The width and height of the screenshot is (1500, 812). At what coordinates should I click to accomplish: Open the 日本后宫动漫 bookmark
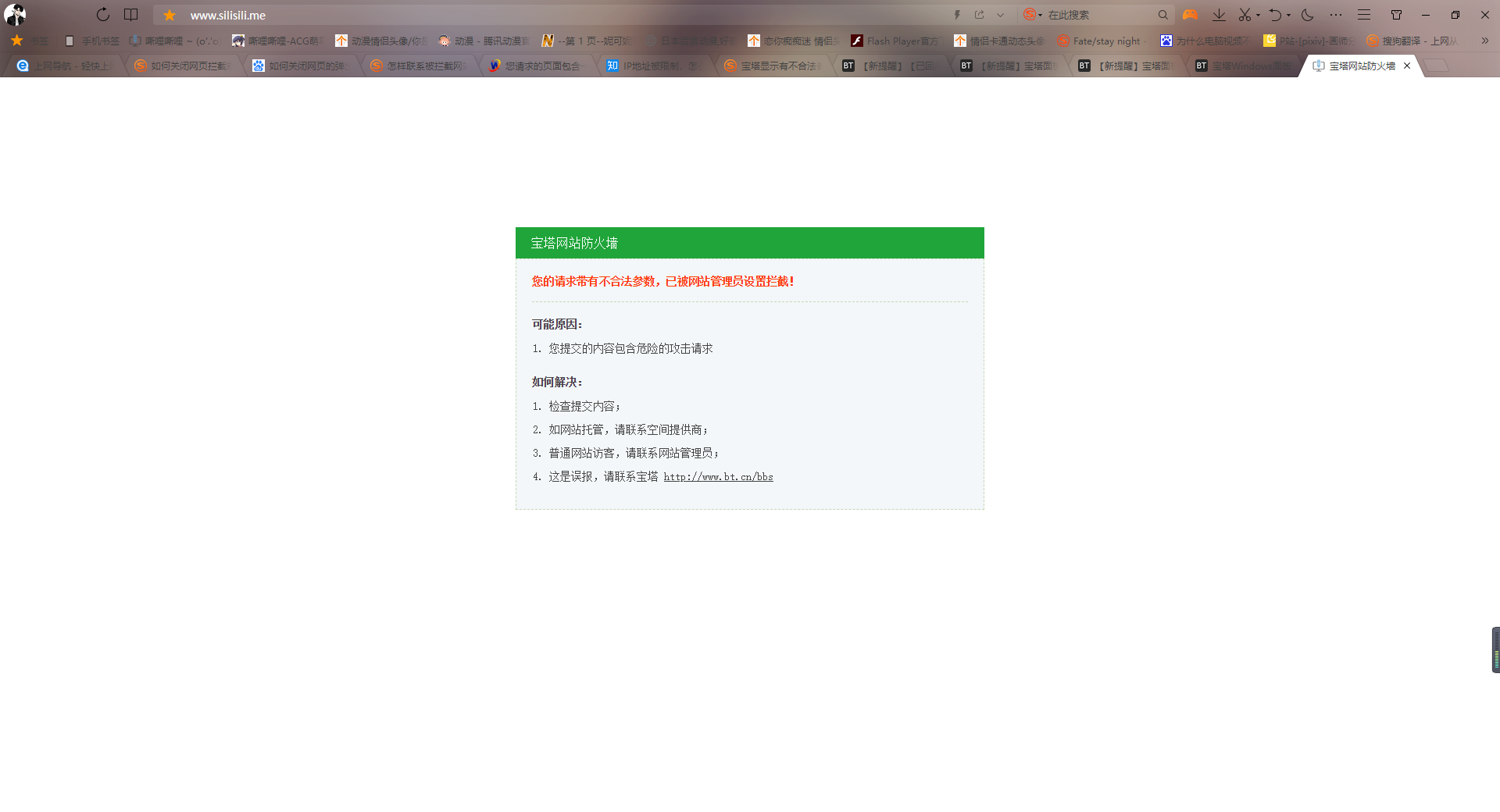(691, 41)
